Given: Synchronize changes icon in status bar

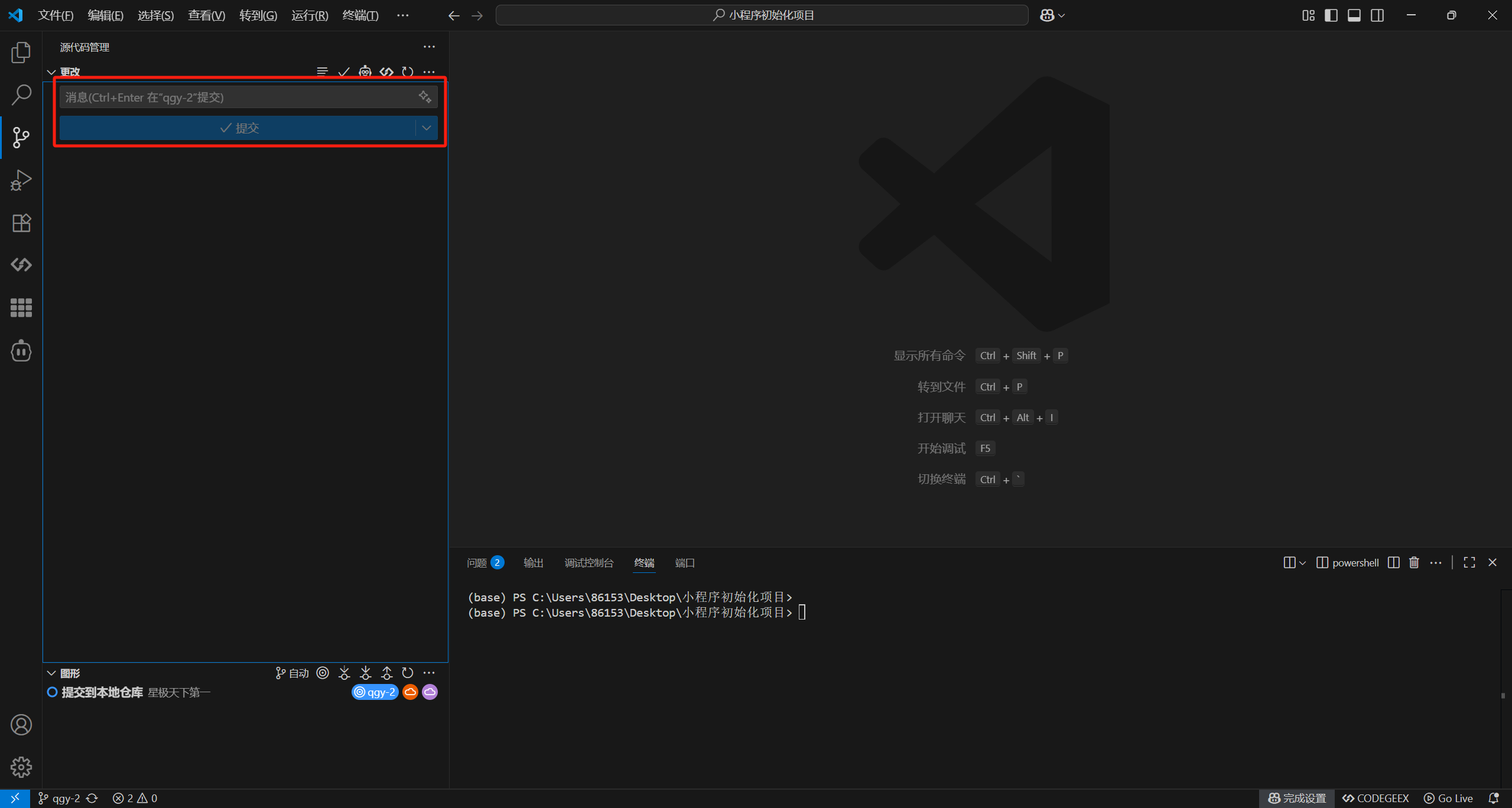Looking at the screenshot, I should click(x=92, y=798).
